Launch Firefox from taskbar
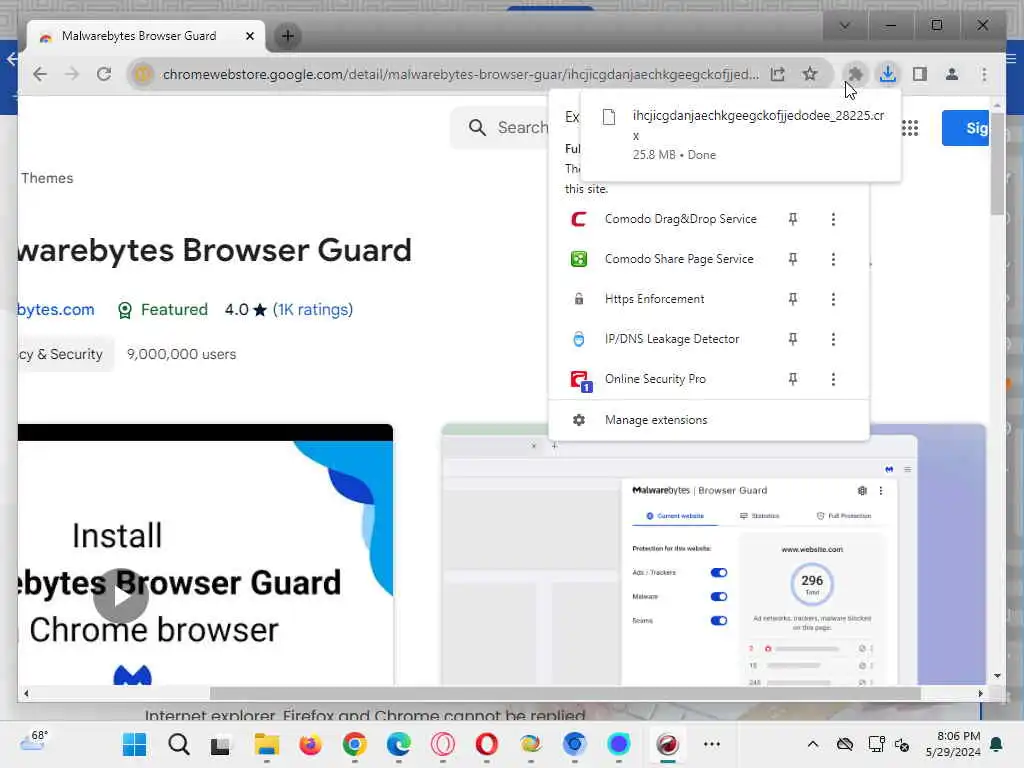 (x=310, y=744)
